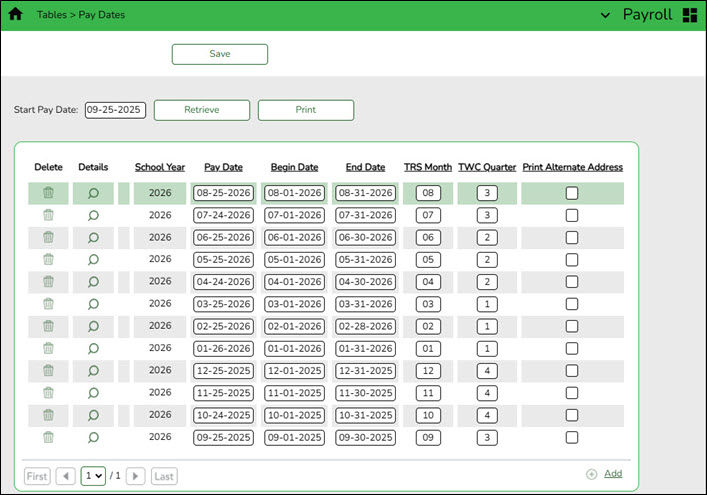Screen dimensions: 707x495
Task: Delete the 05-25-2026 pay date row
Action: (x=48, y=259)
